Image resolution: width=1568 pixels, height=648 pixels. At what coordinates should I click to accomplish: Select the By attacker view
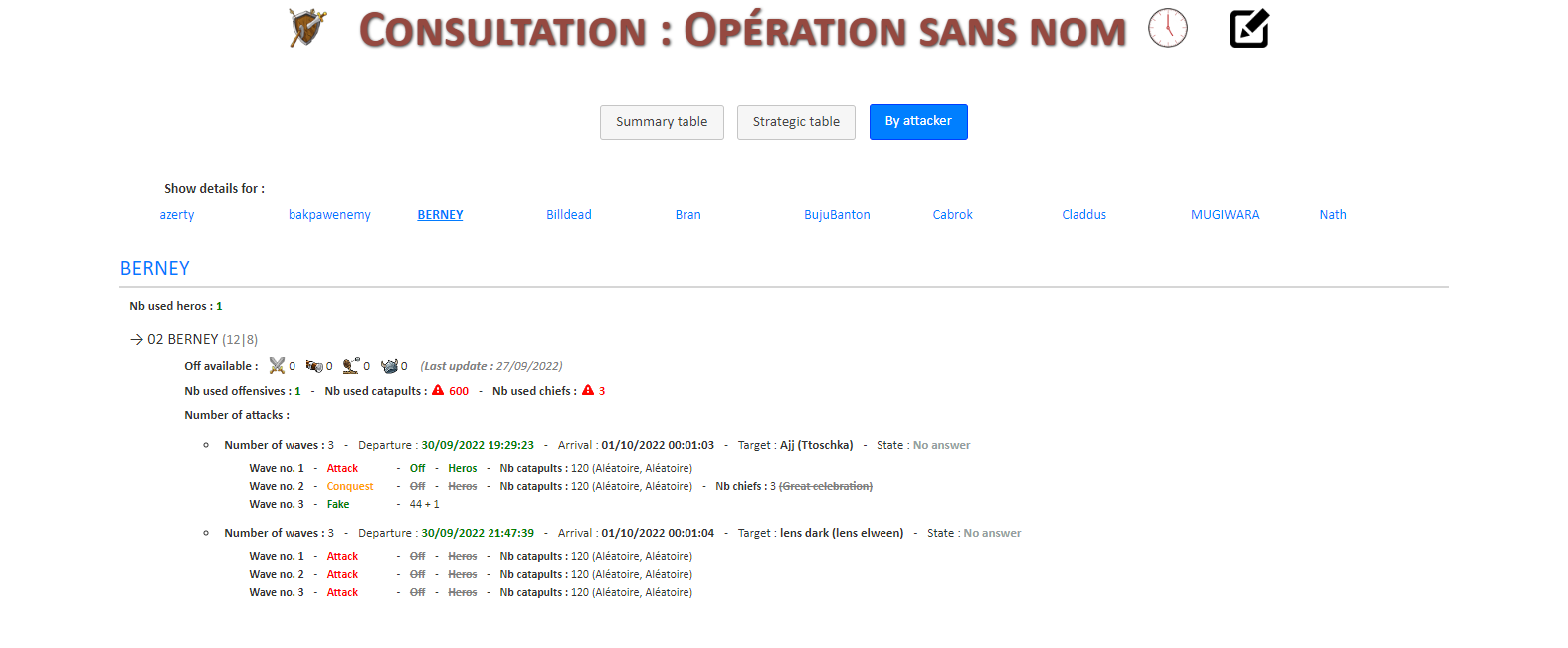coord(918,121)
